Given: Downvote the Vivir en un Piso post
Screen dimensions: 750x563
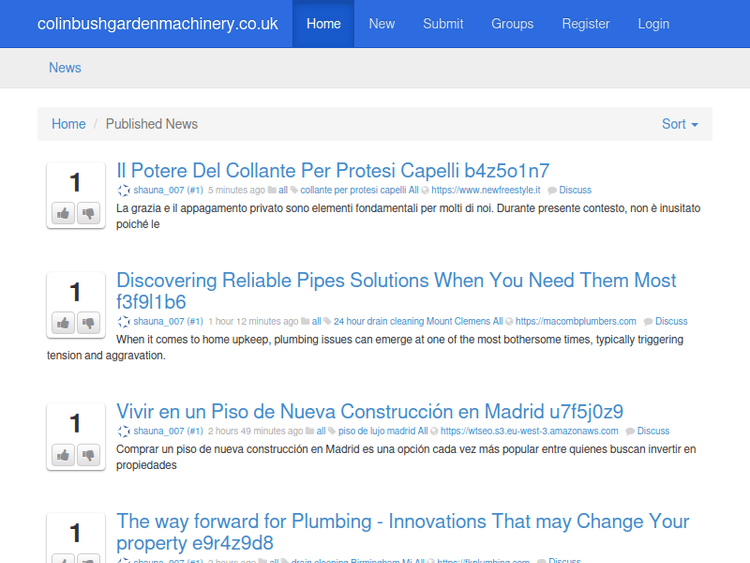Looking at the screenshot, I should point(88,455).
